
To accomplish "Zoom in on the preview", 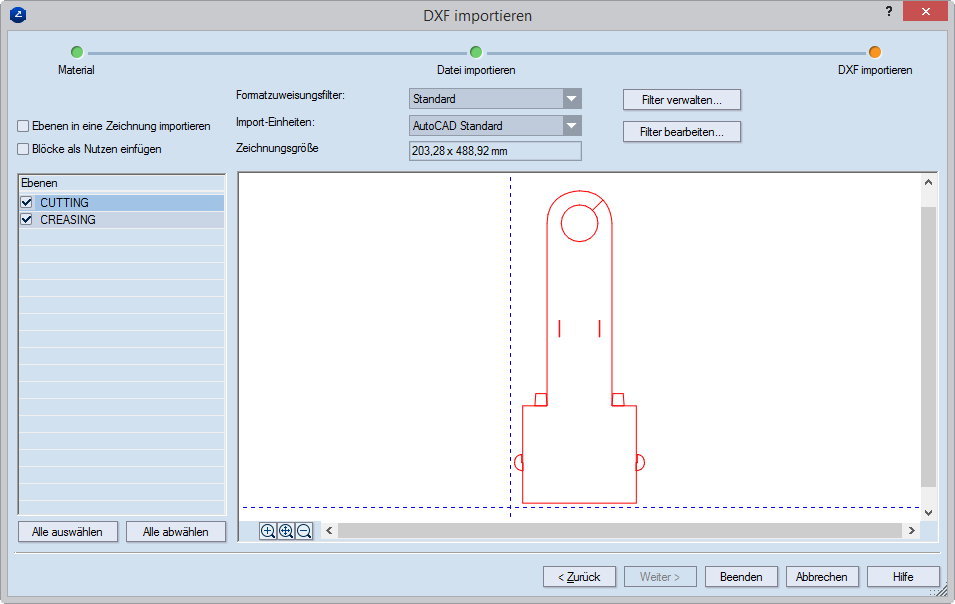I will (x=267, y=531).
